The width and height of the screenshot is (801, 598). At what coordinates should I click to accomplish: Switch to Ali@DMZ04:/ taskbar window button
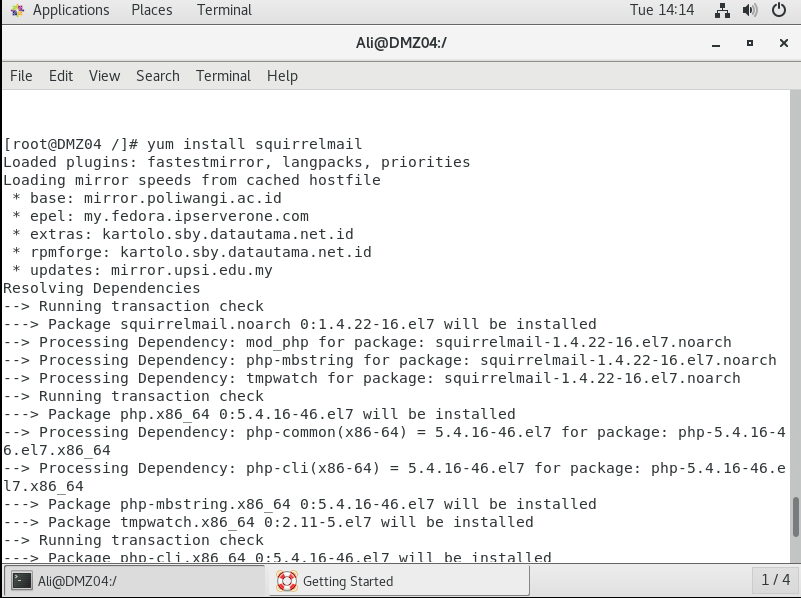(x=135, y=581)
